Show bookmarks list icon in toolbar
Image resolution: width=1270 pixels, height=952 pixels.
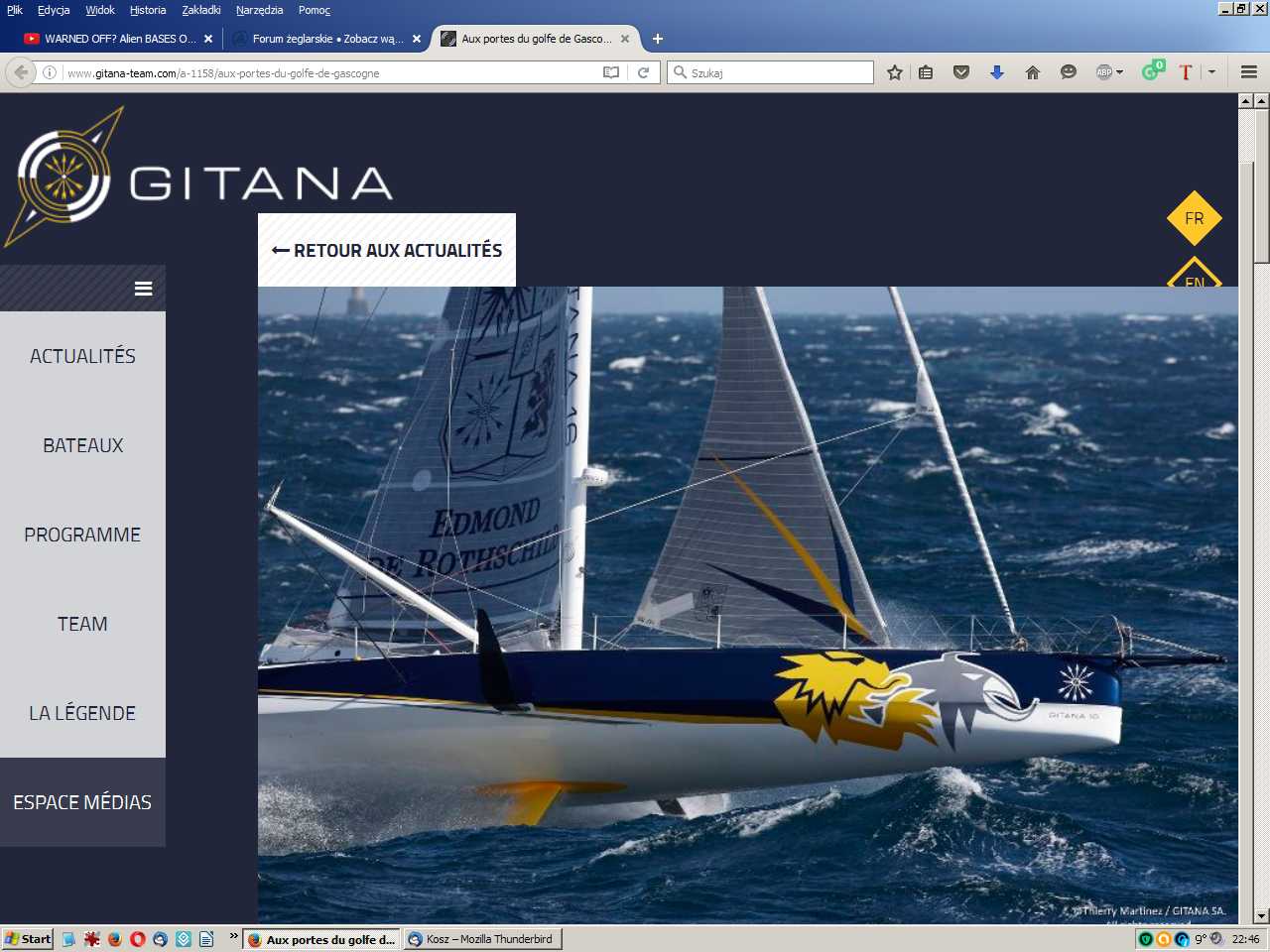926,72
